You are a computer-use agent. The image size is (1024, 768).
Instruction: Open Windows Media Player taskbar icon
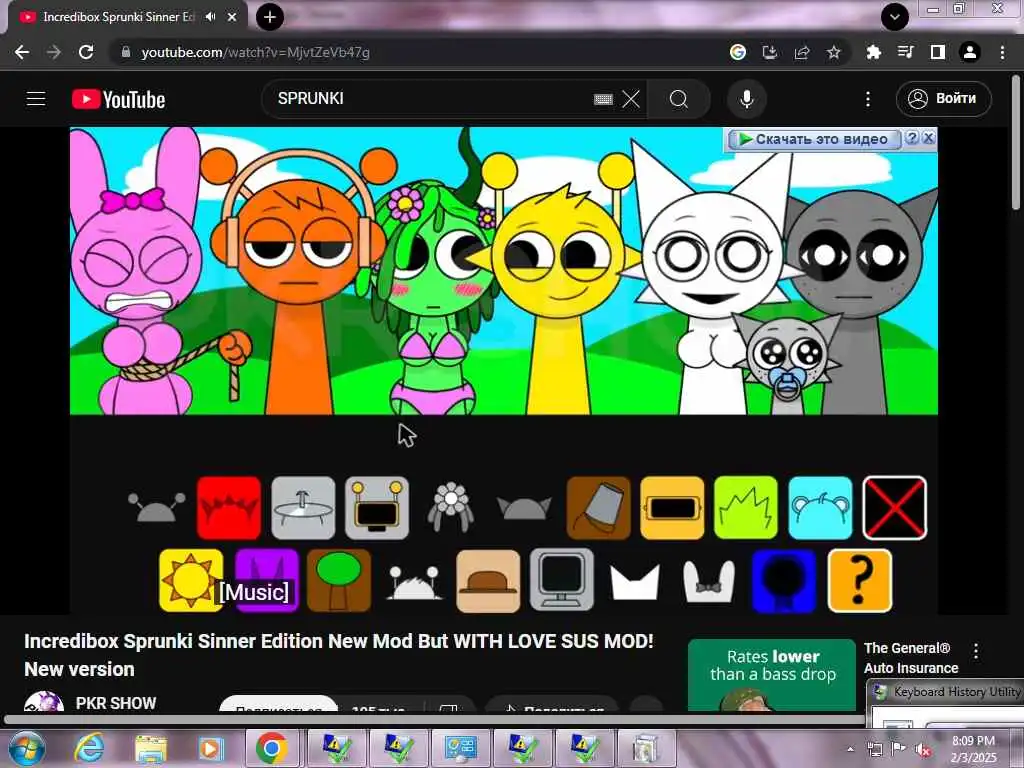[210, 748]
